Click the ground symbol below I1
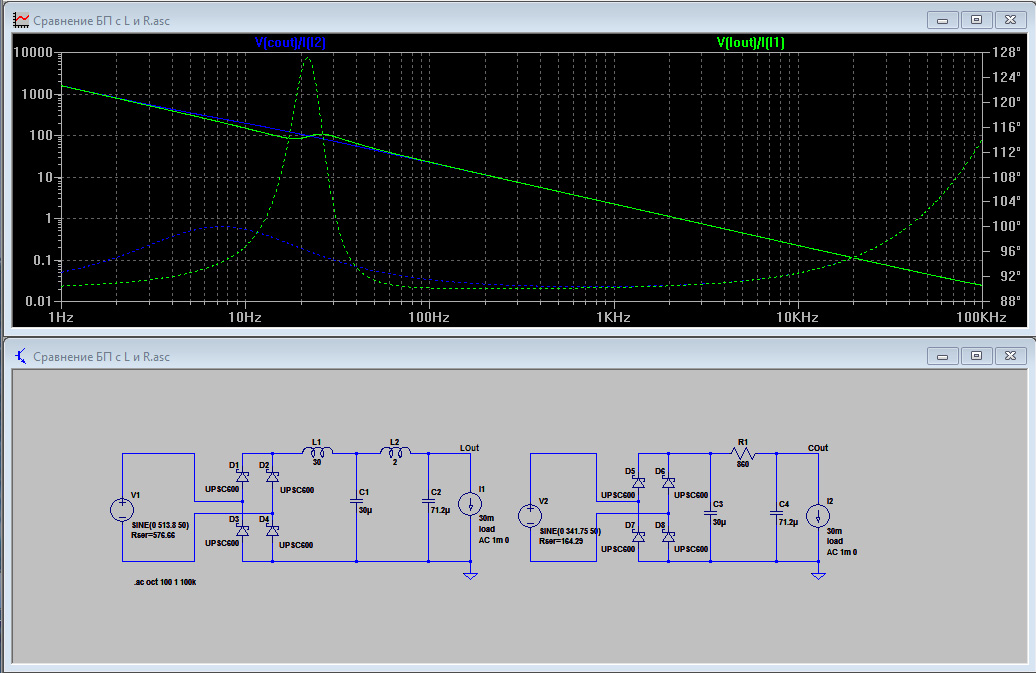 pos(472,574)
